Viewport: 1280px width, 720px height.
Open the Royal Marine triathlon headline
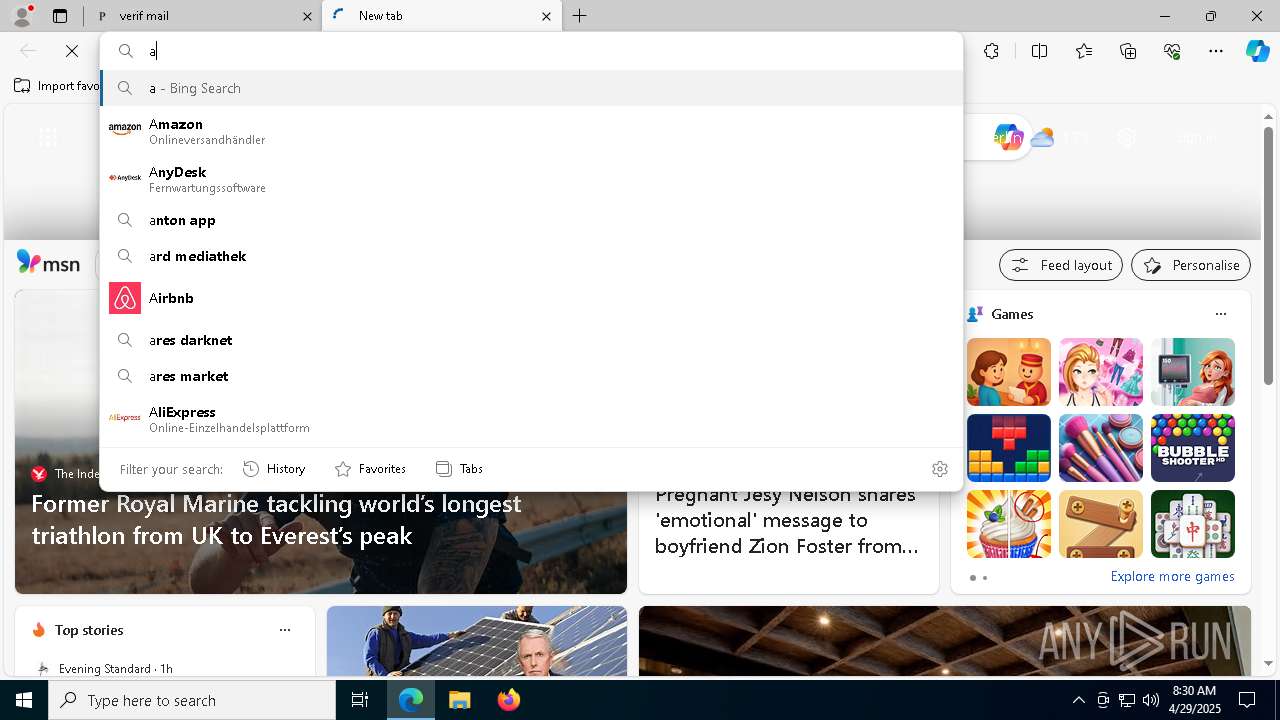[x=276, y=520]
